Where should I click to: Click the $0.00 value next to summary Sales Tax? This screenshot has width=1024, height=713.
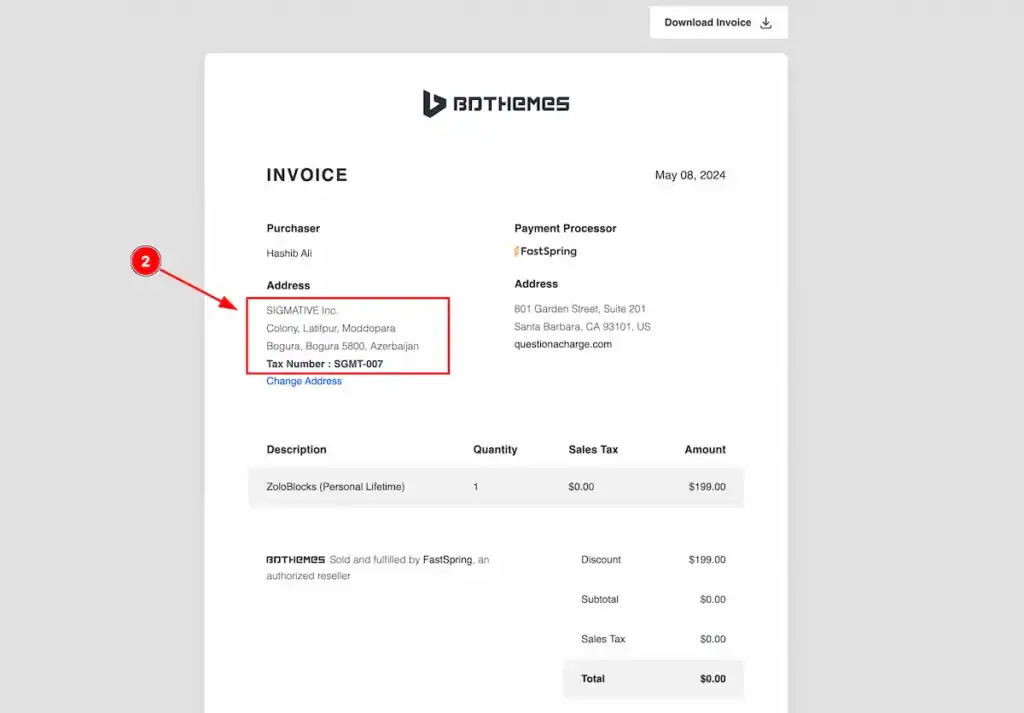pyautogui.click(x=712, y=639)
